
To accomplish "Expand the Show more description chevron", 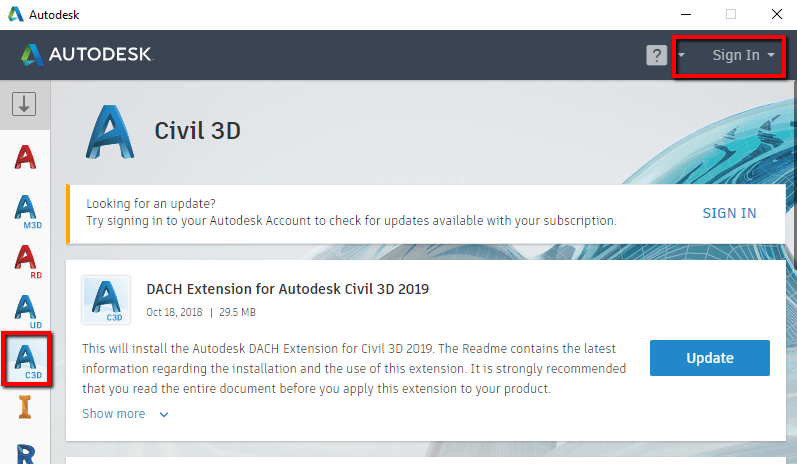I will (164, 414).
